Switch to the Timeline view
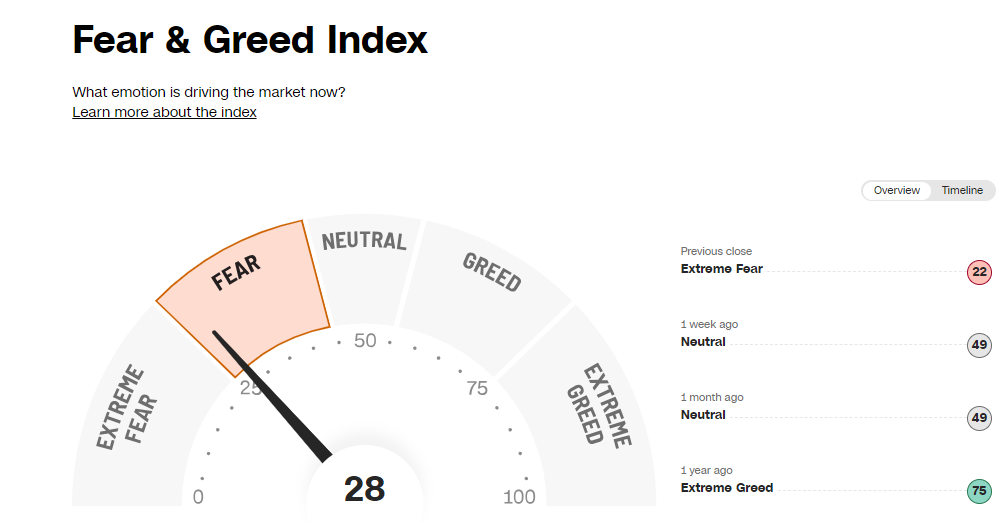The width and height of the screenshot is (1005, 530). 962,190
